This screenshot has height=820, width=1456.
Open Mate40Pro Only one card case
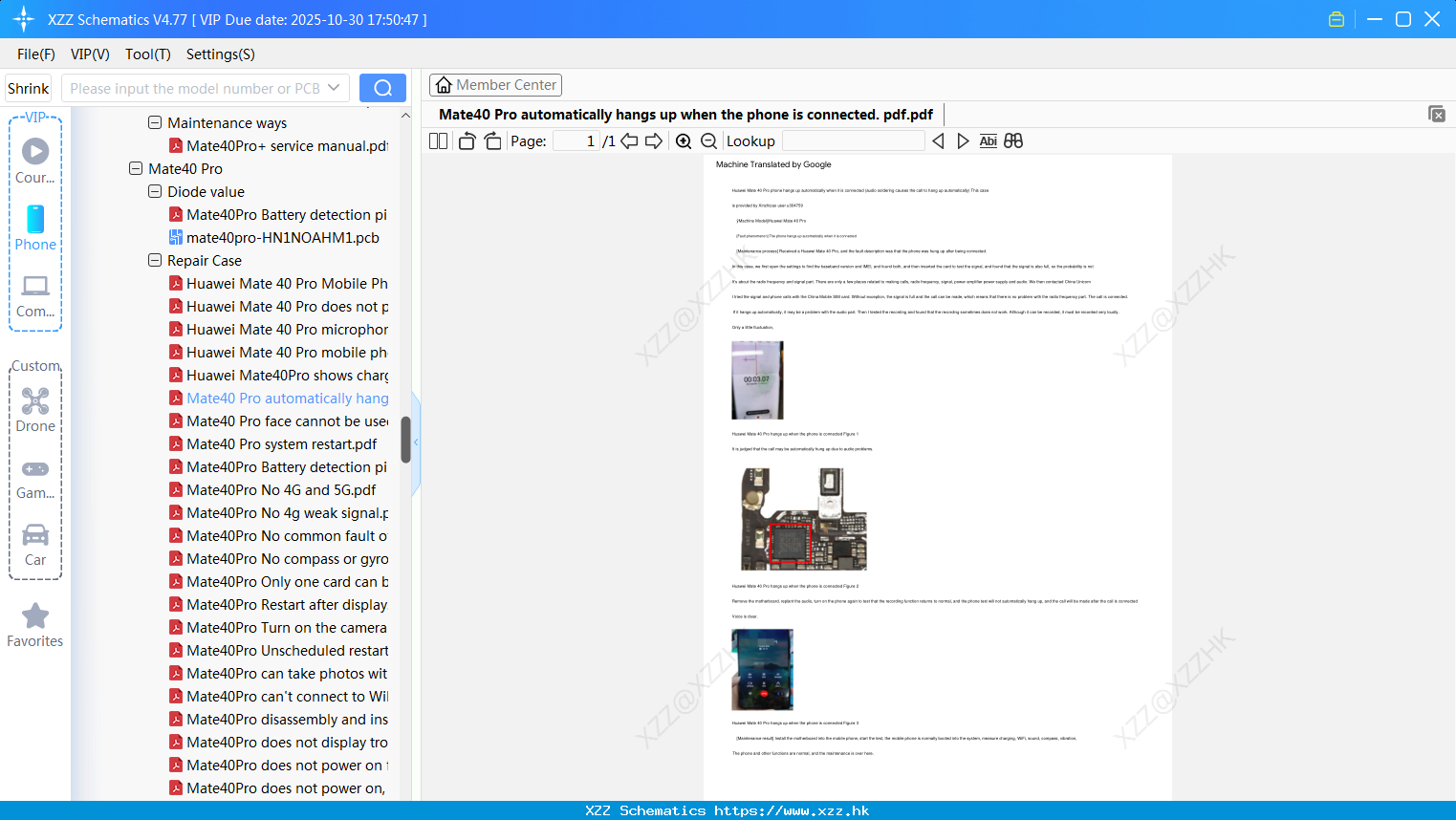tap(278, 581)
